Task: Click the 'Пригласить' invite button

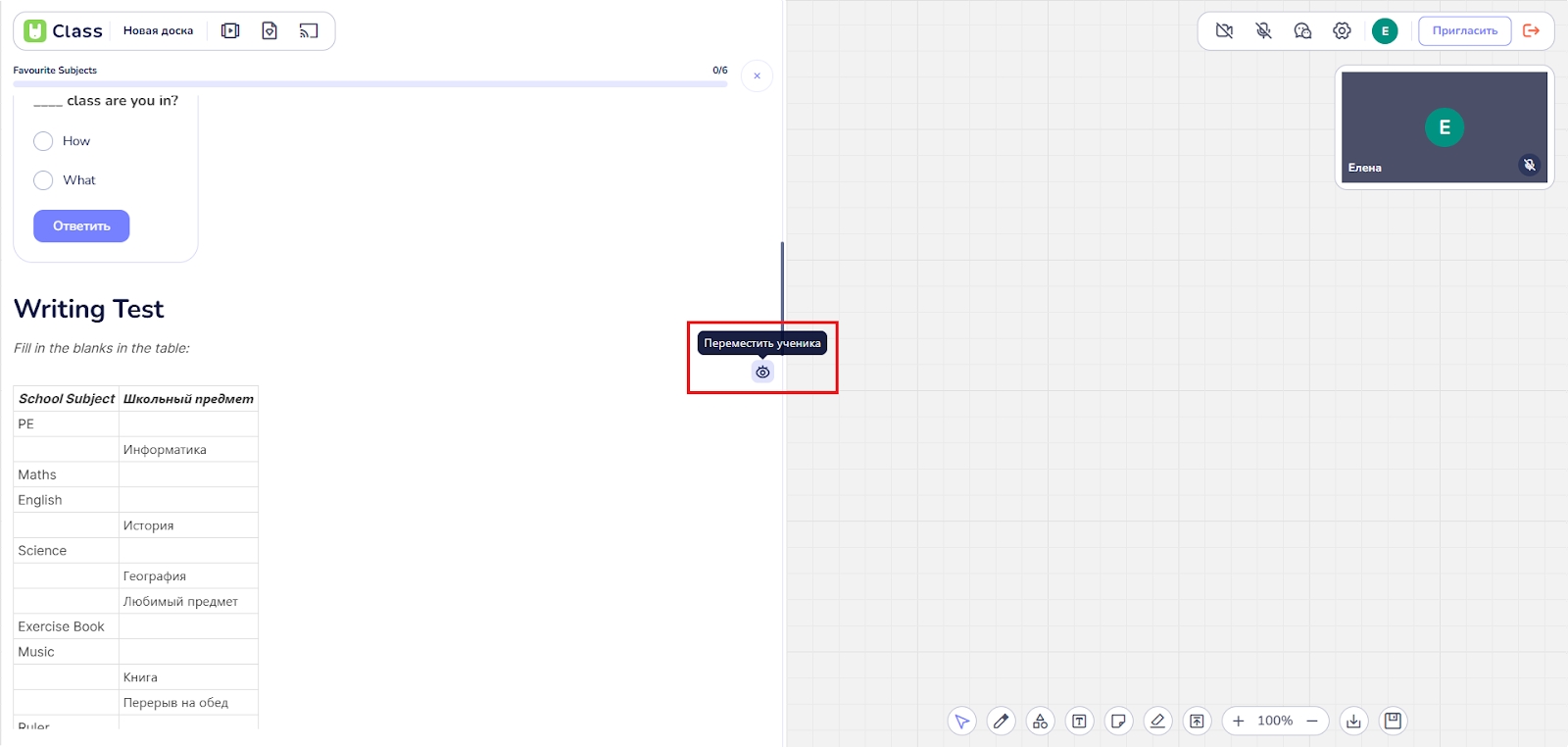Action: [1464, 31]
